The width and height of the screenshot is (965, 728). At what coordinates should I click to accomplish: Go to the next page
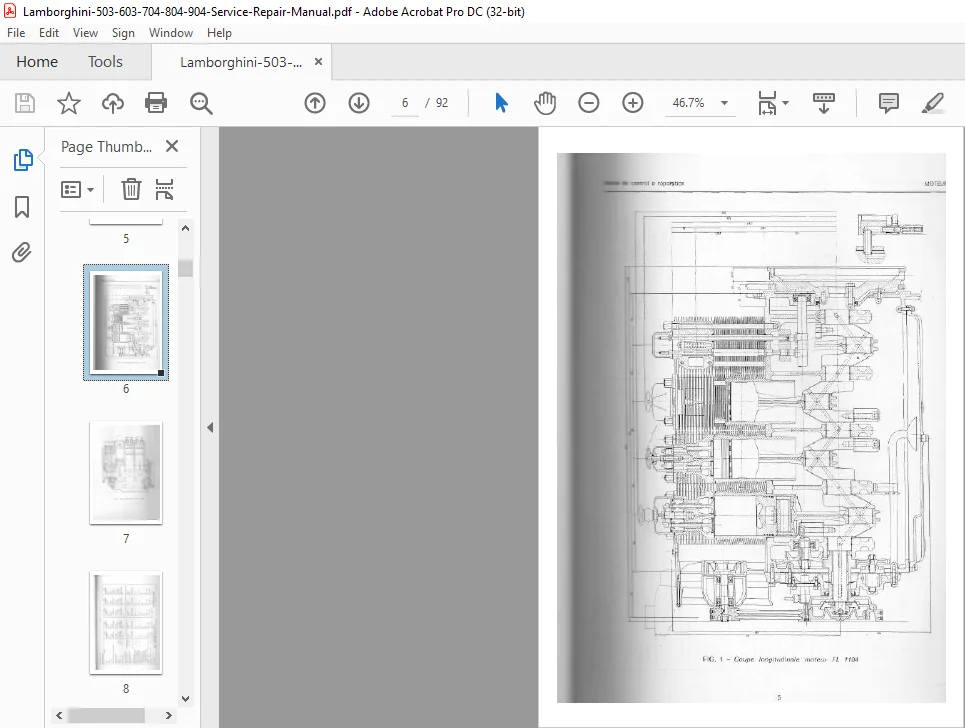tap(359, 103)
